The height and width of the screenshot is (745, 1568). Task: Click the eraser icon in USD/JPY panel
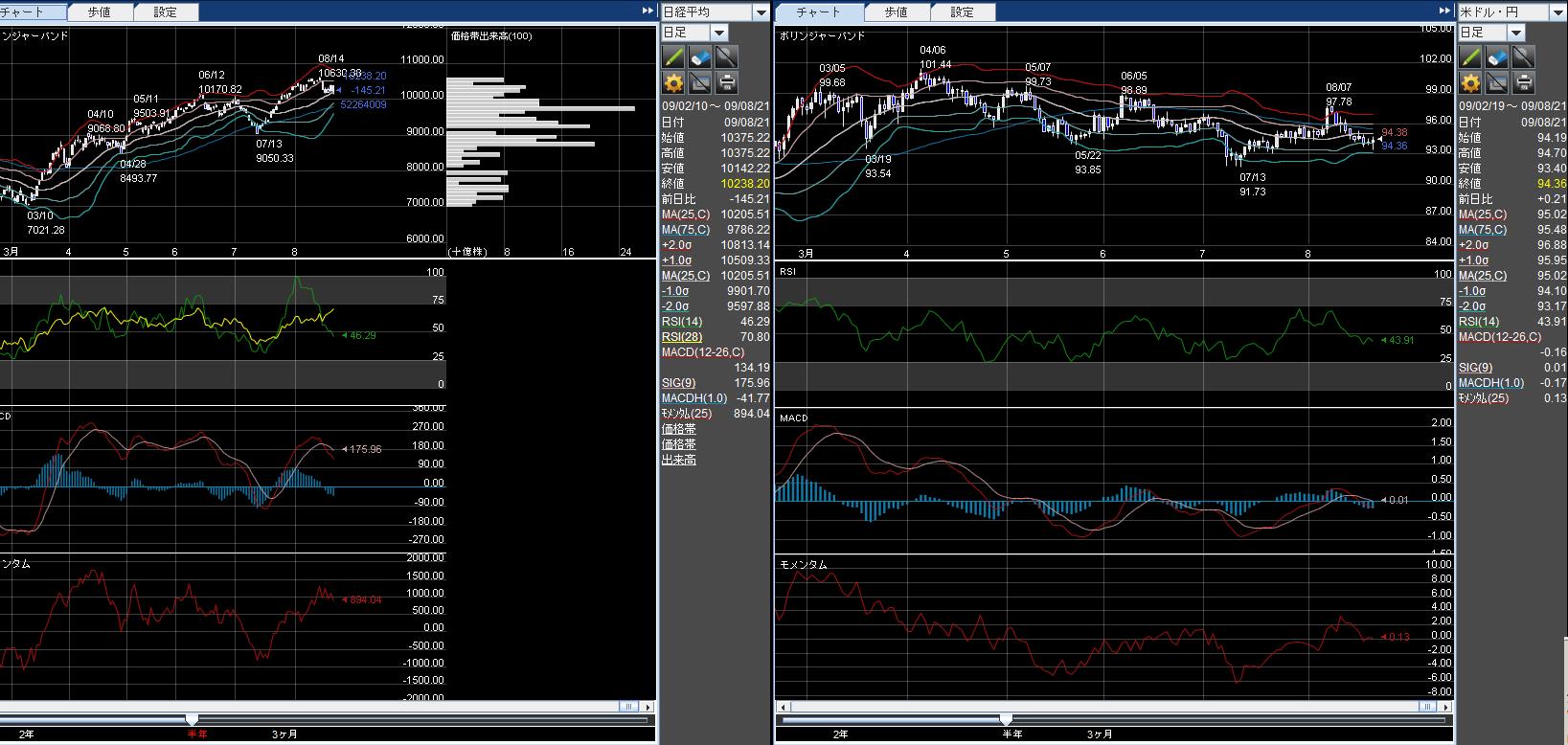pos(1497,56)
